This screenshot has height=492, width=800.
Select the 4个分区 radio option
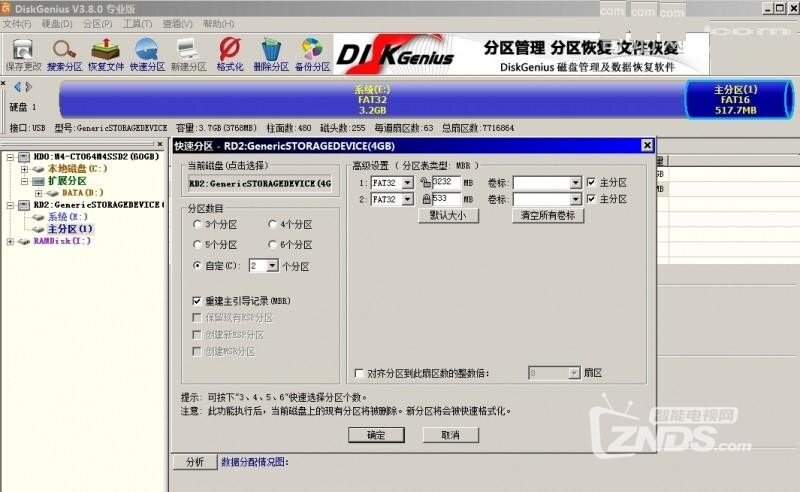tap(272, 224)
